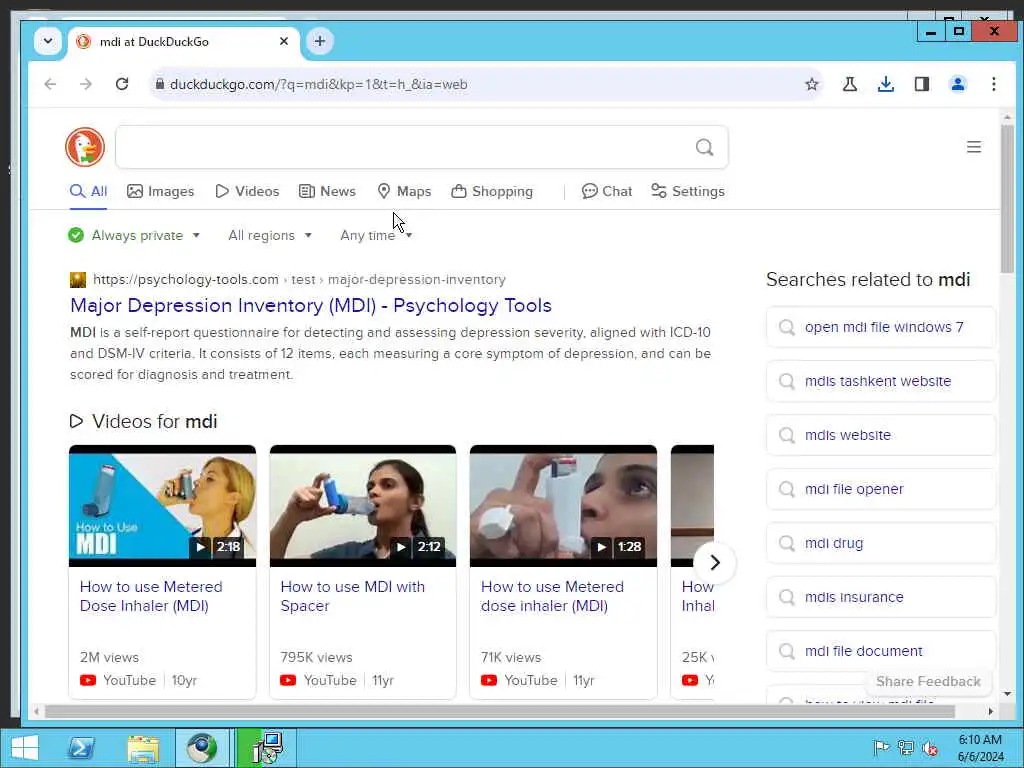This screenshot has width=1024, height=768.
Task: Go forward in browser history
Action: (86, 84)
